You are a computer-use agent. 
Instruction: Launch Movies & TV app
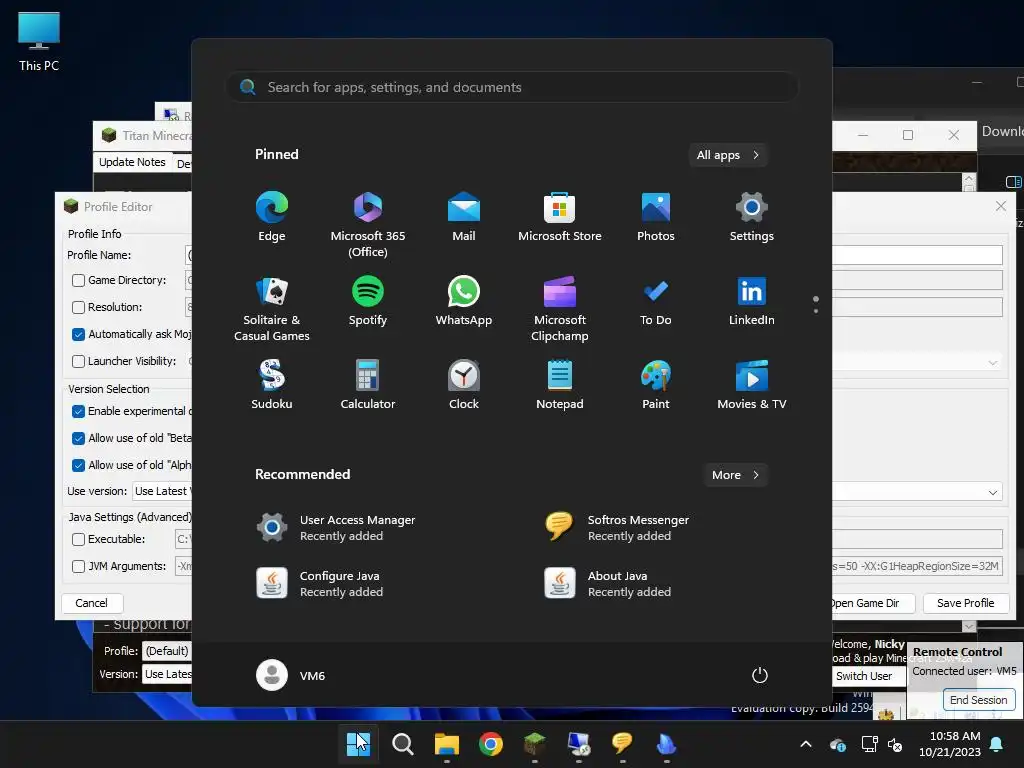(x=752, y=385)
